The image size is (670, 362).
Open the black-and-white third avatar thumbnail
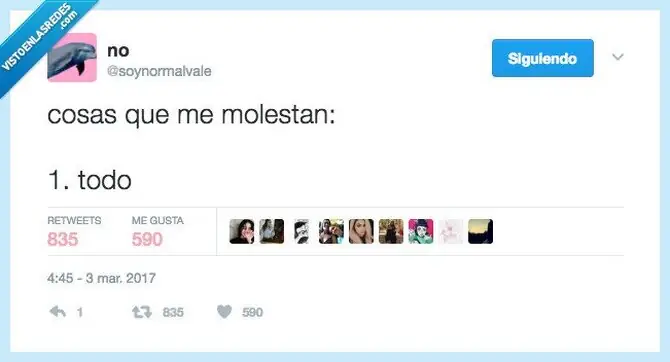[x=301, y=232]
